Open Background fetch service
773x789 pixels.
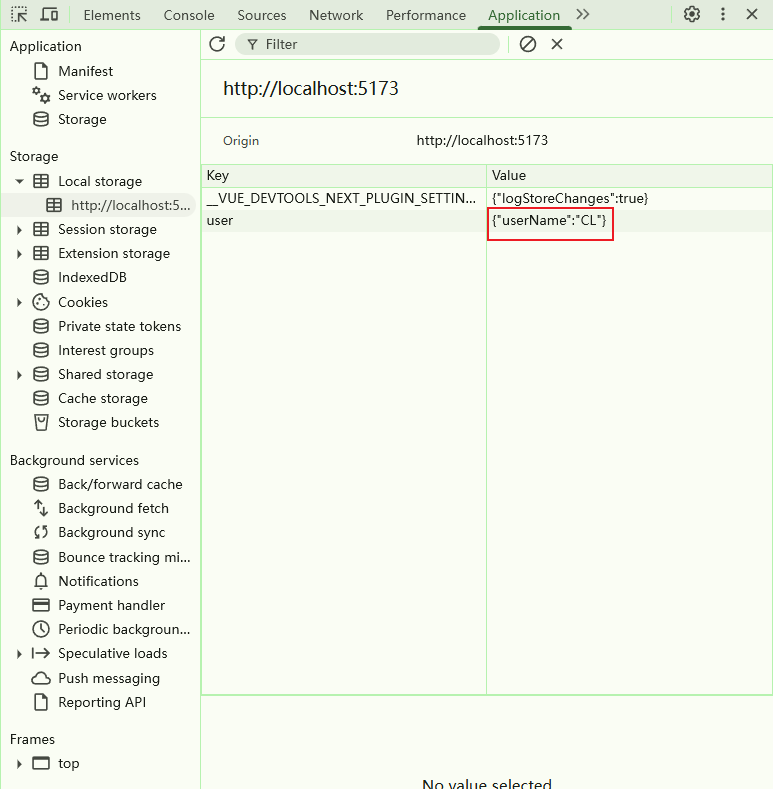(x=113, y=508)
